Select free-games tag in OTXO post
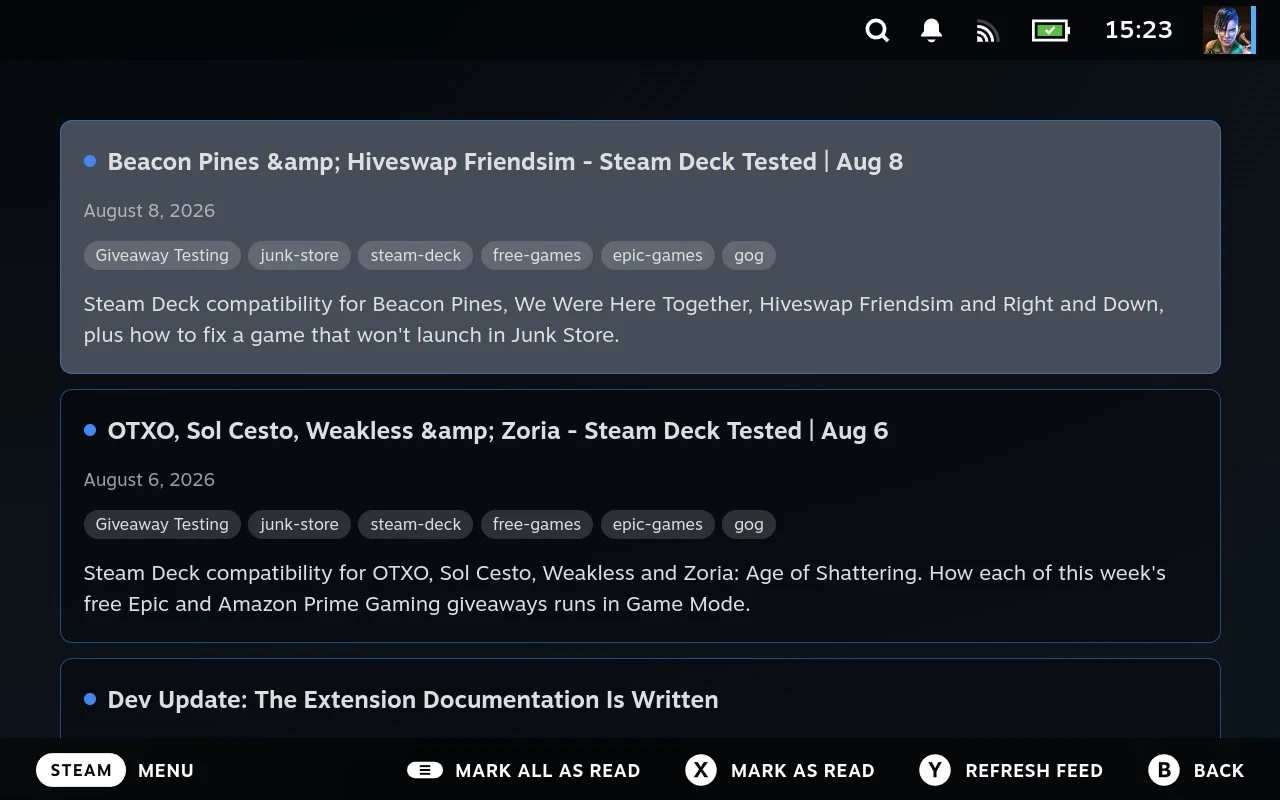 pos(537,524)
